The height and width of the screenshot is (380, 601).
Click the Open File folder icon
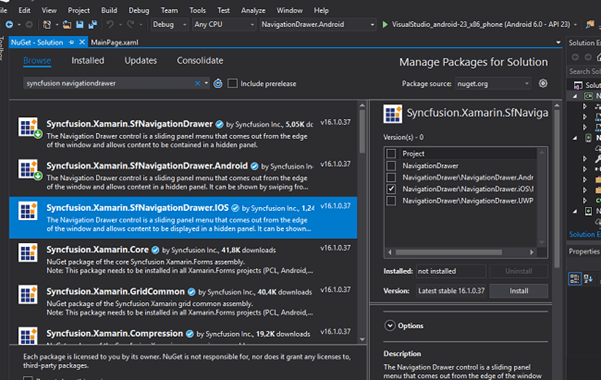point(67,25)
